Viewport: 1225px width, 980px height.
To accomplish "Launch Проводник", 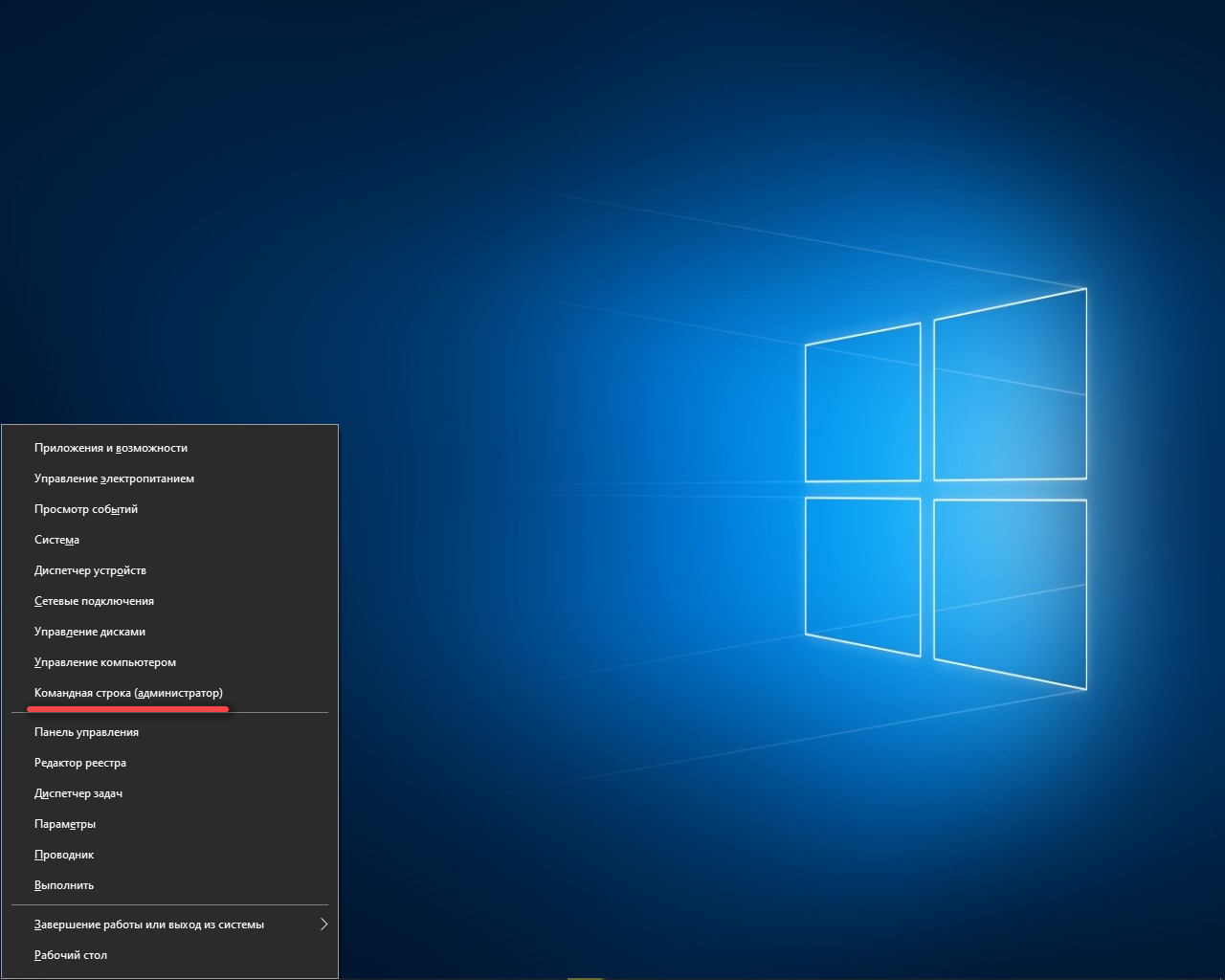I will (169, 855).
